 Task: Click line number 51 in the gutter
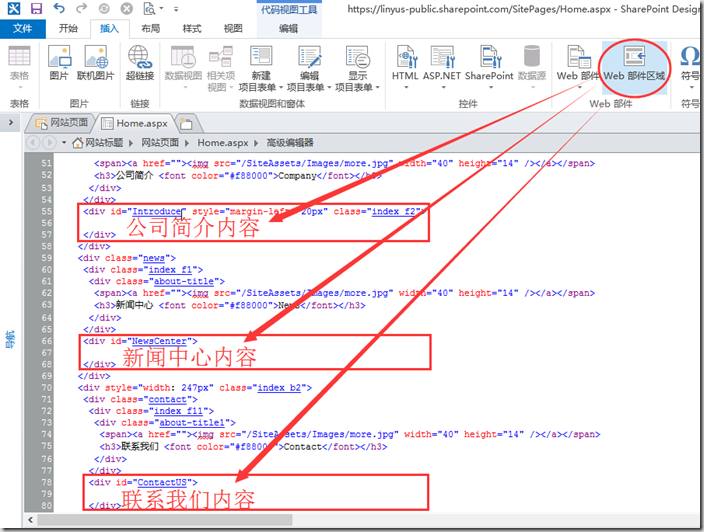(x=47, y=163)
